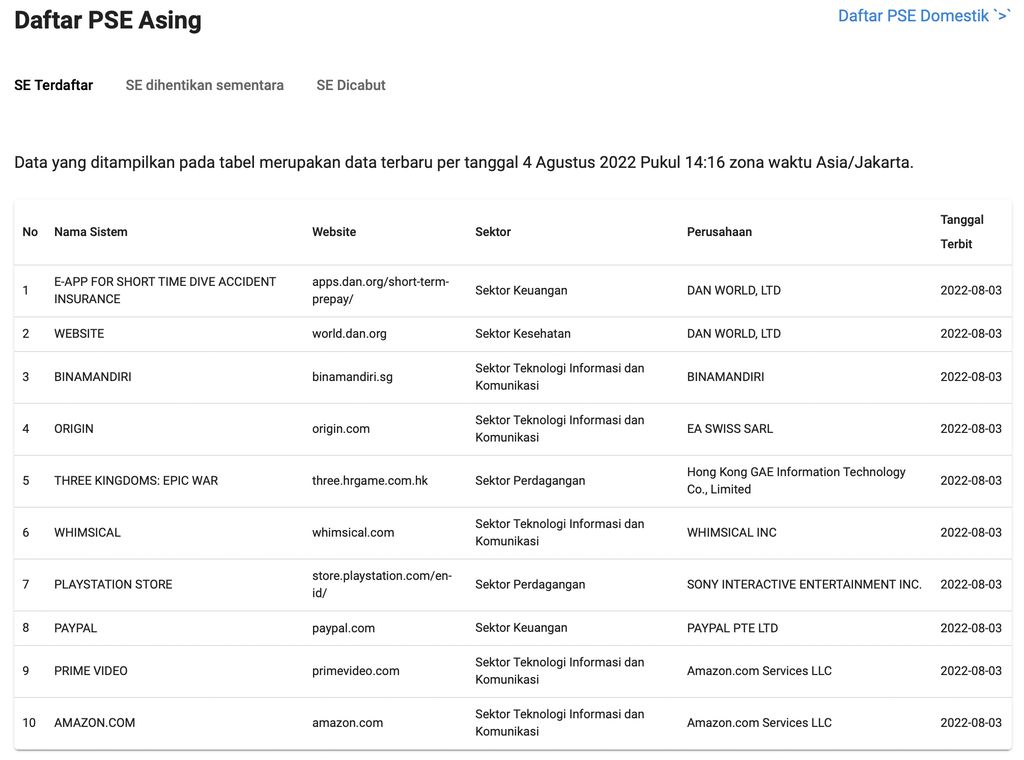1024x760 pixels.
Task: Click DAN WORLD, LTD in row 1
Action: pos(733,291)
